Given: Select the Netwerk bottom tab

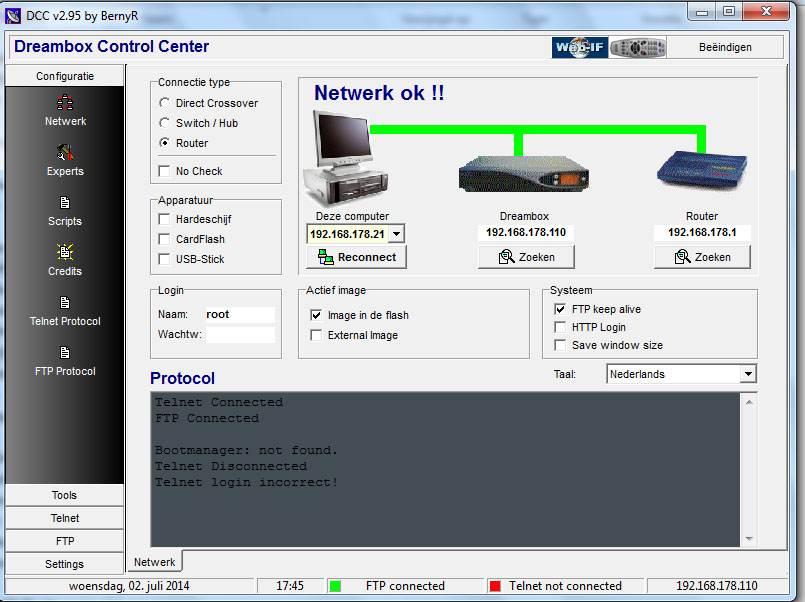Looking at the screenshot, I should [x=155, y=562].
